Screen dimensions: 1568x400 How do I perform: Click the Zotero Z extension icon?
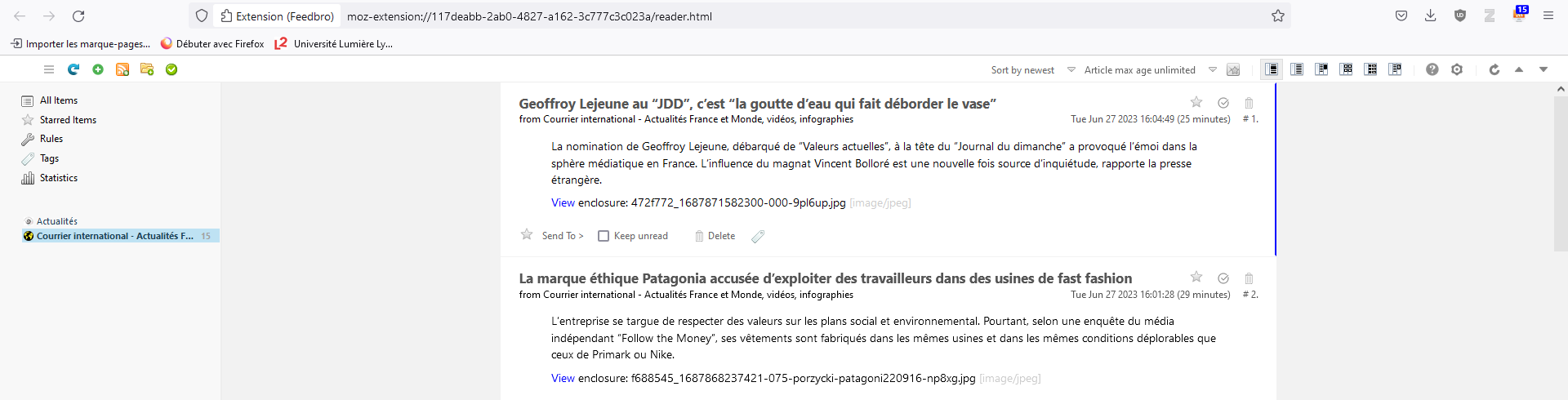tap(1490, 16)
